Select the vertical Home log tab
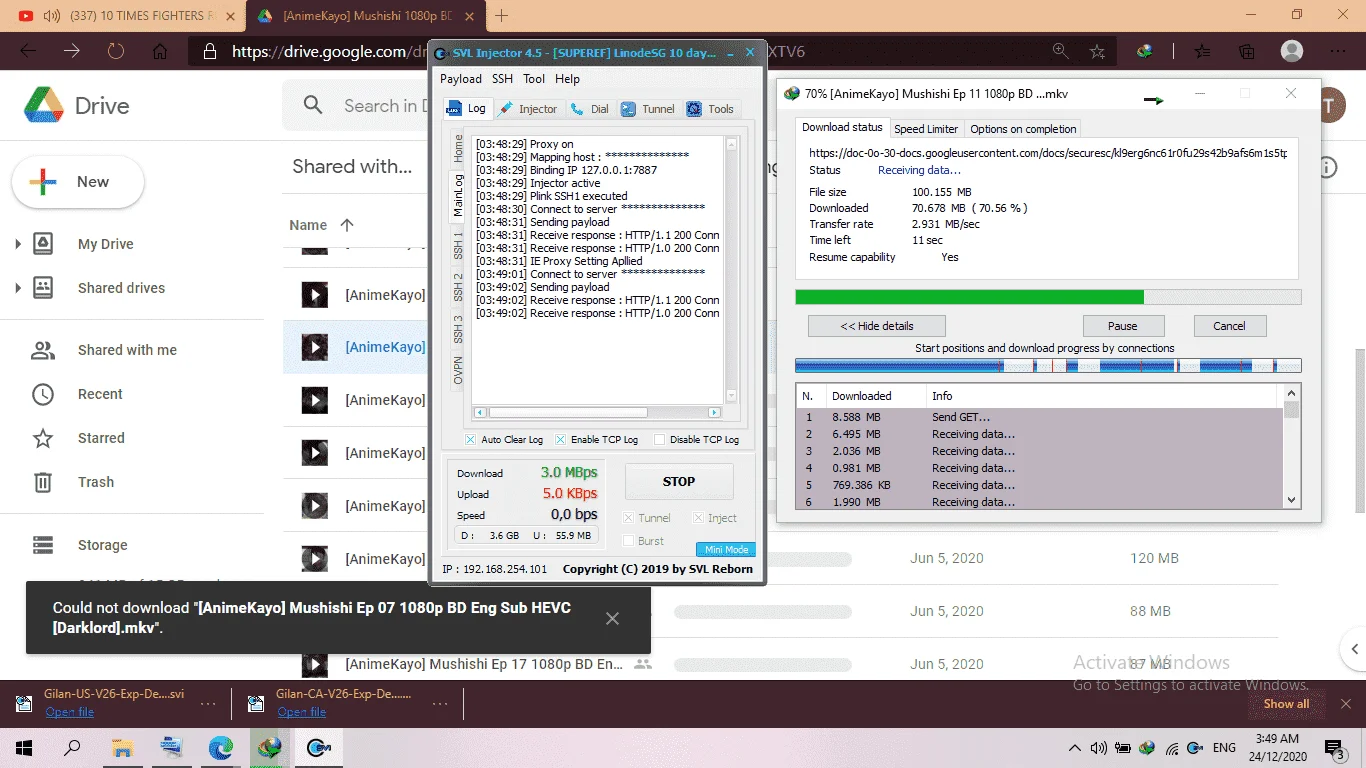The image size is (1366, 768). coord(458,149)
